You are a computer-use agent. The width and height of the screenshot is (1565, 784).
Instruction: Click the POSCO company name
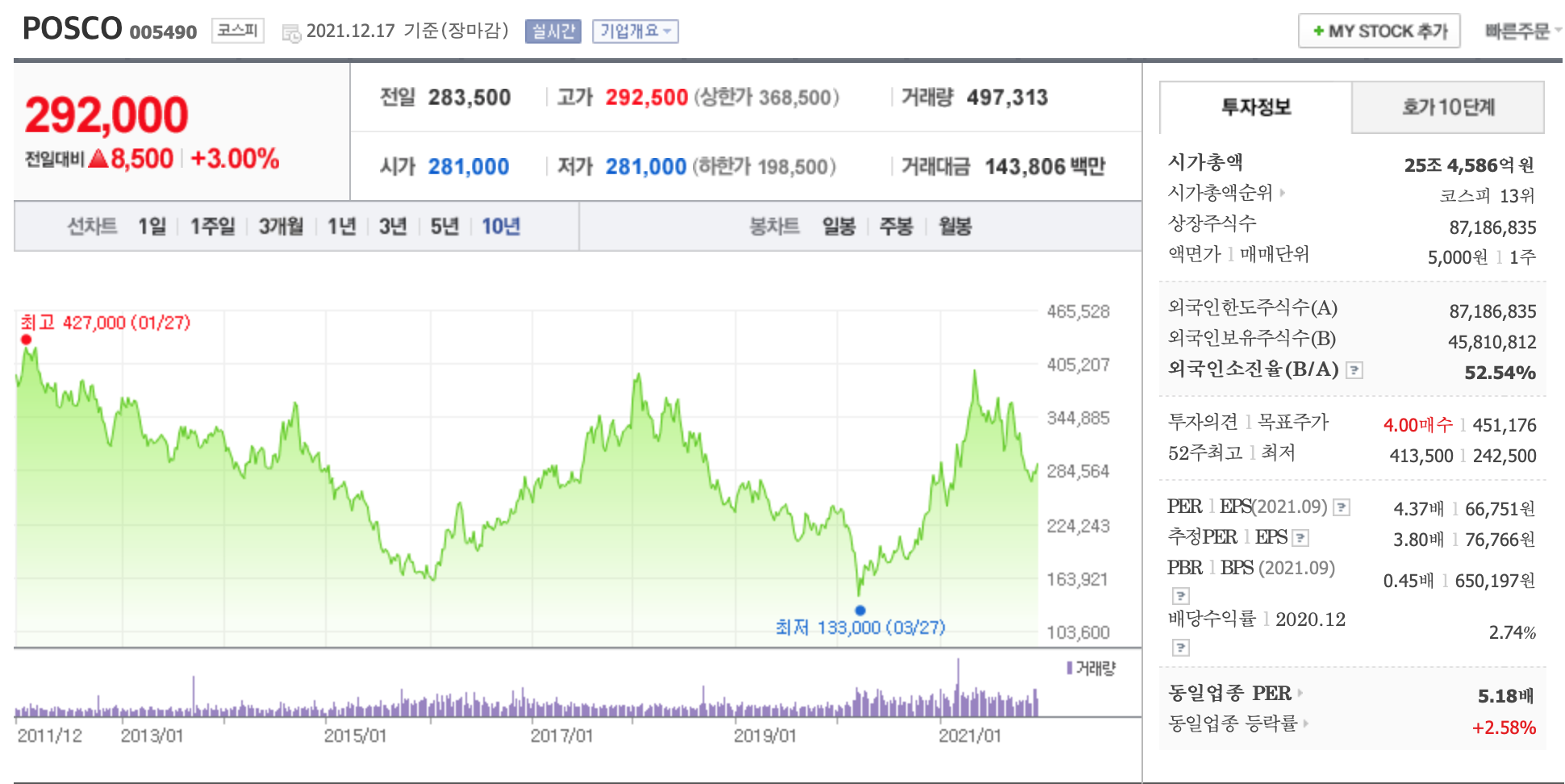click(x=73, y=29)
